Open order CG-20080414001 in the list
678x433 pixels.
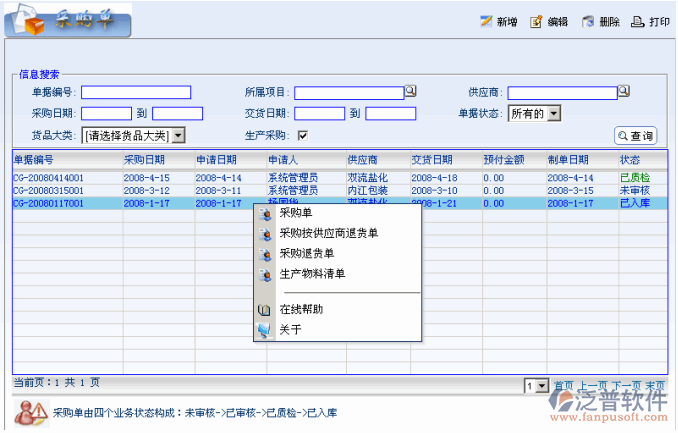48,177
